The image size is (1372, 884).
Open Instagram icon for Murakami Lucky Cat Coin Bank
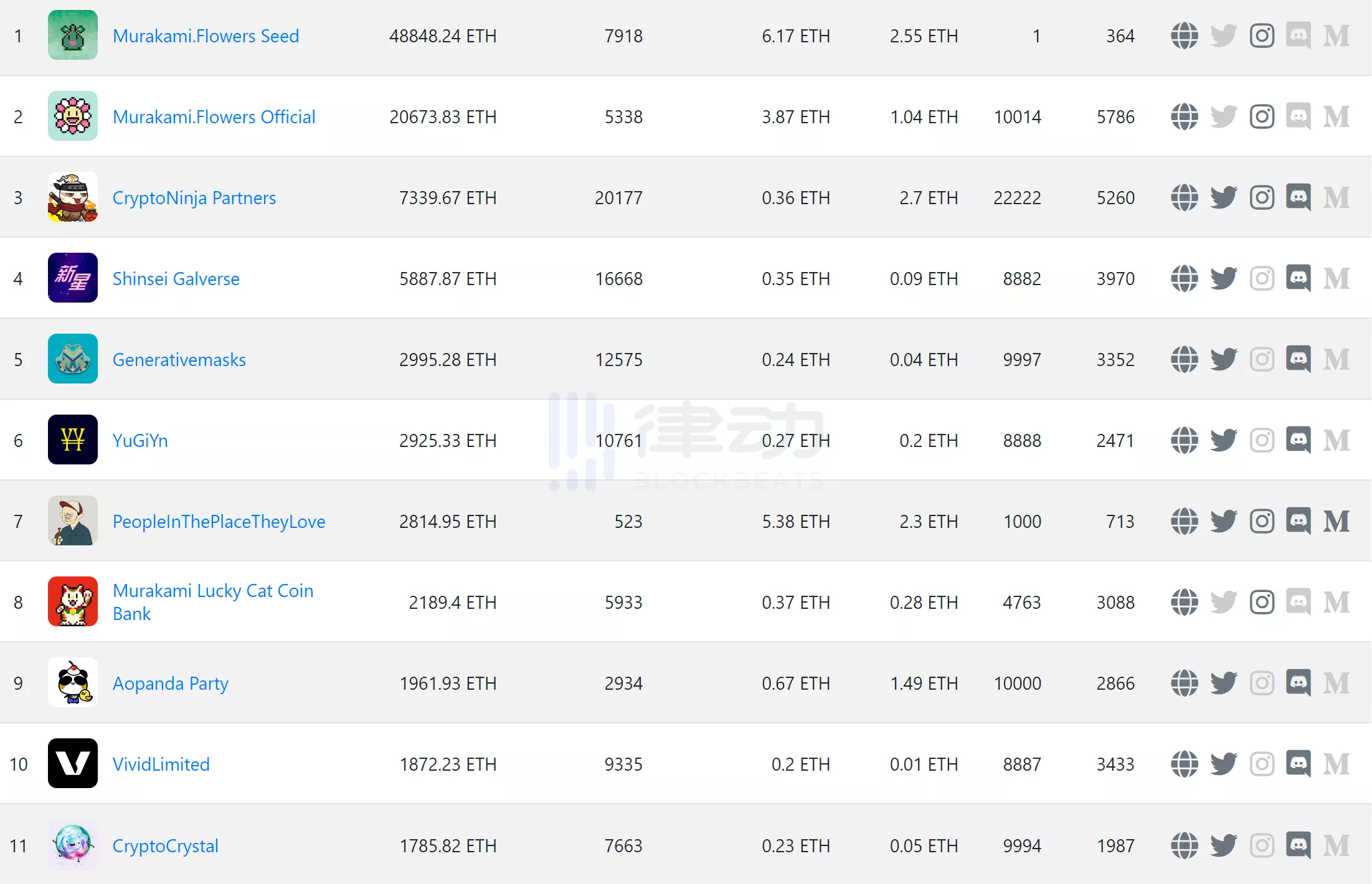(x=1262, y=602)
